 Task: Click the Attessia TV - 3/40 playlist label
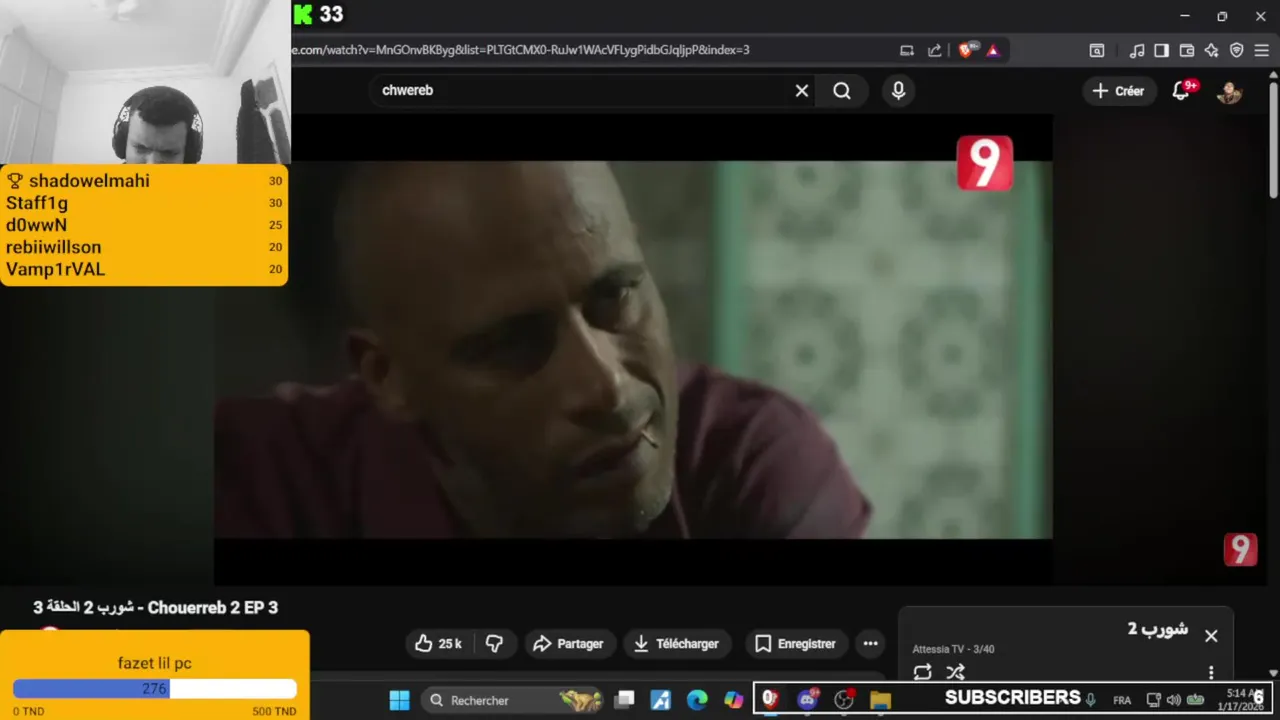953,649
